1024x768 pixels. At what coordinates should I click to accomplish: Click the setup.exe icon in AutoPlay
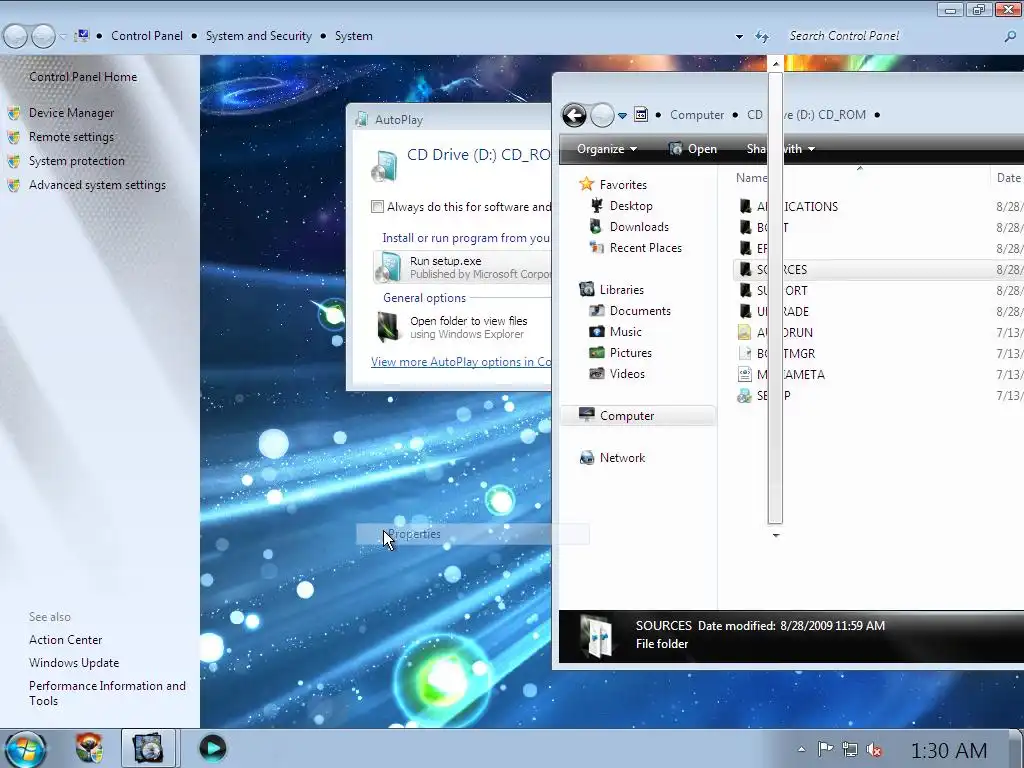[390, 267]
